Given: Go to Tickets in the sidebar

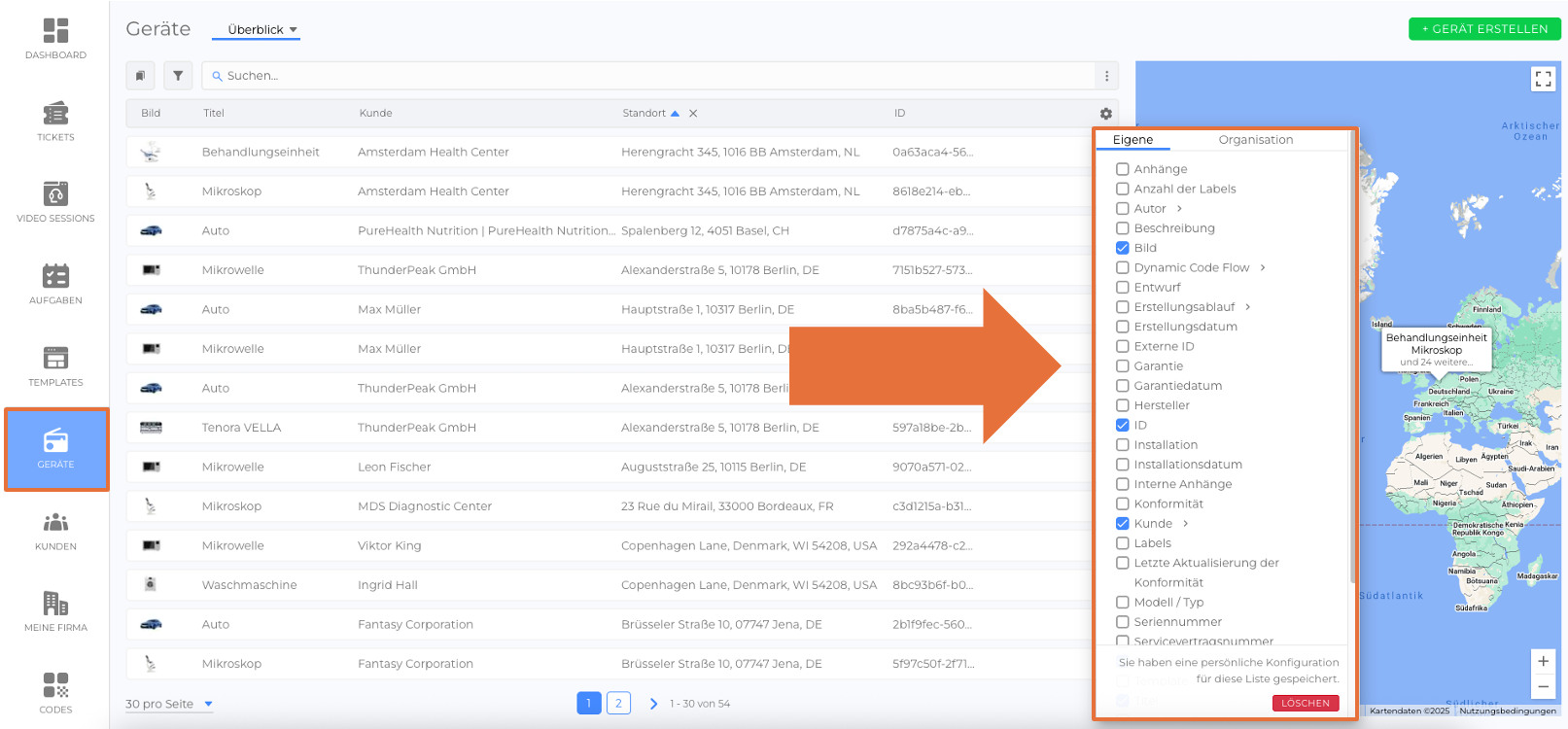Looking at the screenshot, I should click(55, 121).
